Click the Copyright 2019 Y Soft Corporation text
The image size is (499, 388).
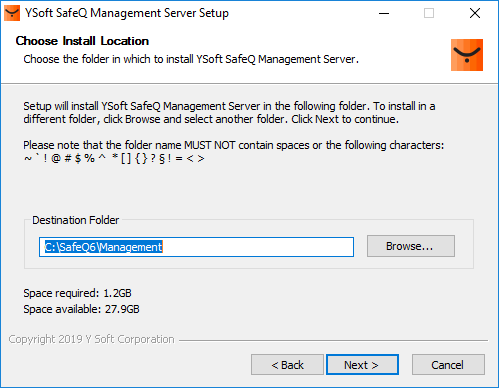pyautogui.click(x=91, y=339)
